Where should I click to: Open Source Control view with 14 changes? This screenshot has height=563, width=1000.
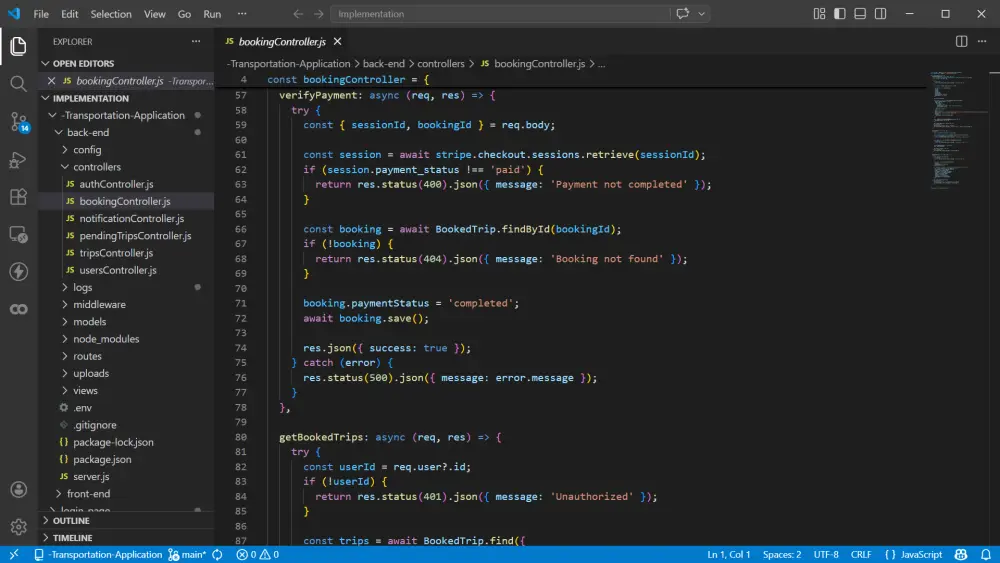18,121
